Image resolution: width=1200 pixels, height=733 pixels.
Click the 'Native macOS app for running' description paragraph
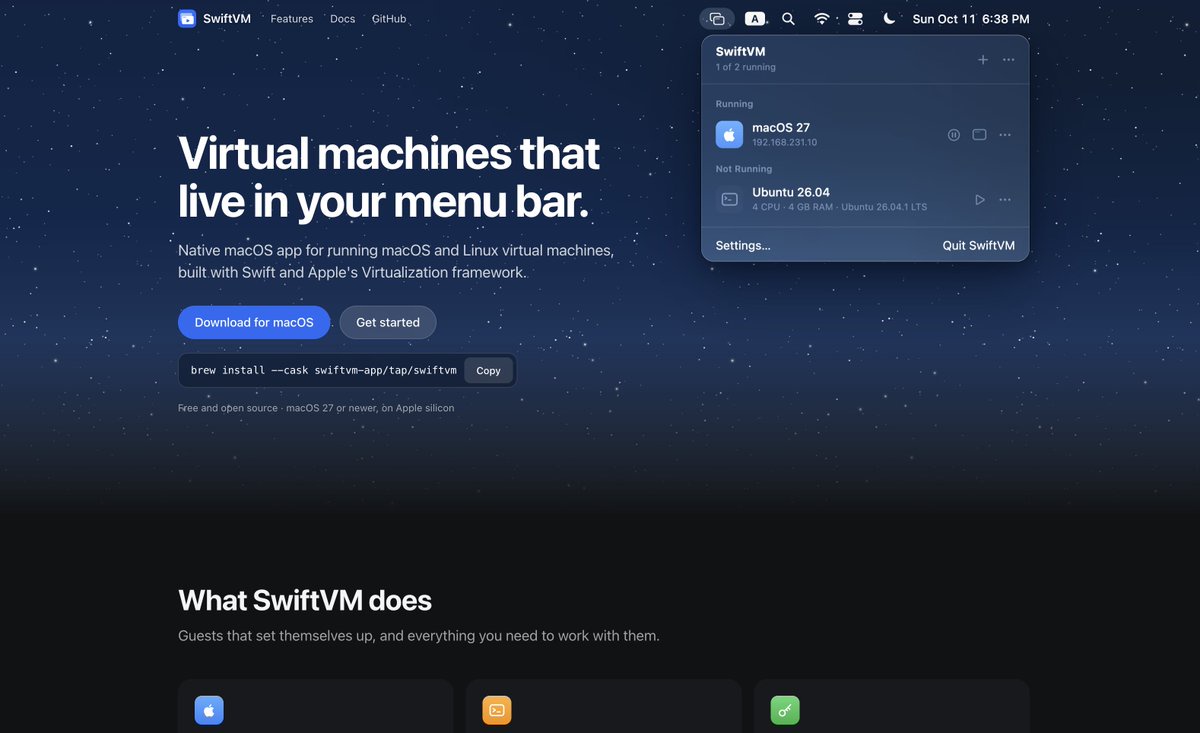pyautogui.click(x=396, y=260)
